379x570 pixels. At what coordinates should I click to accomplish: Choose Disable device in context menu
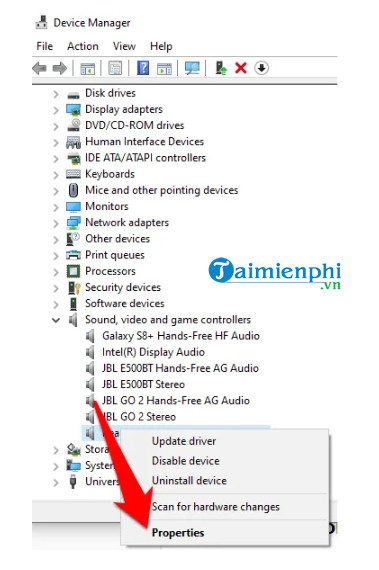[x=186, y=461]
